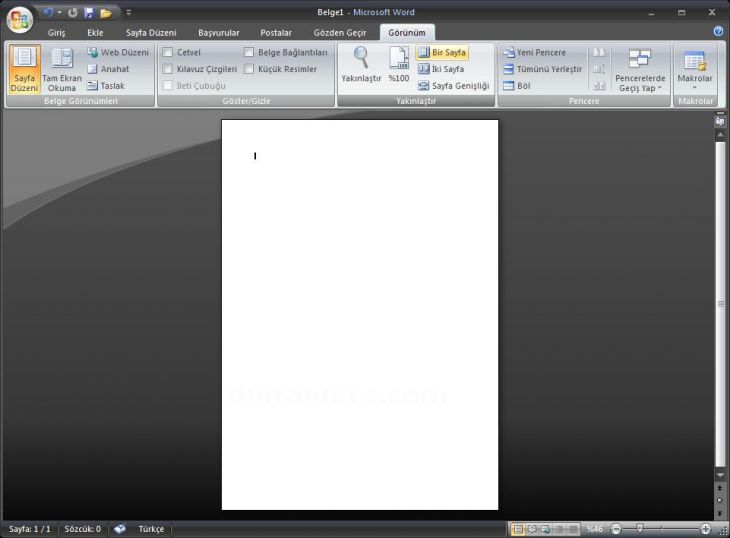Go to the Başvurular tab
Screen dimensions: 730x538
click(218, 33)
